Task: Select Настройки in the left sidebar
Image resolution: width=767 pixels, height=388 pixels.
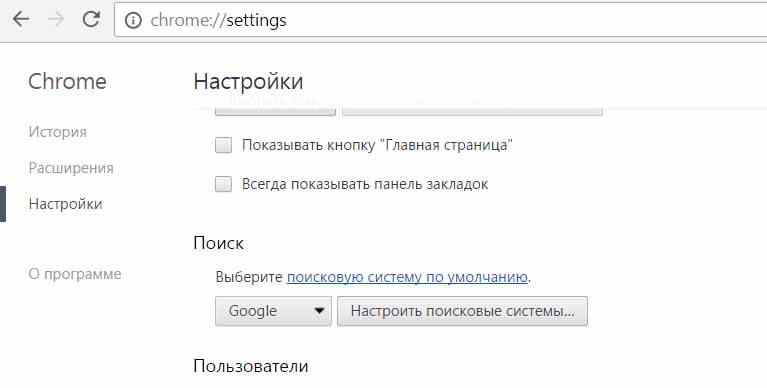Action: tap(66, 204)
